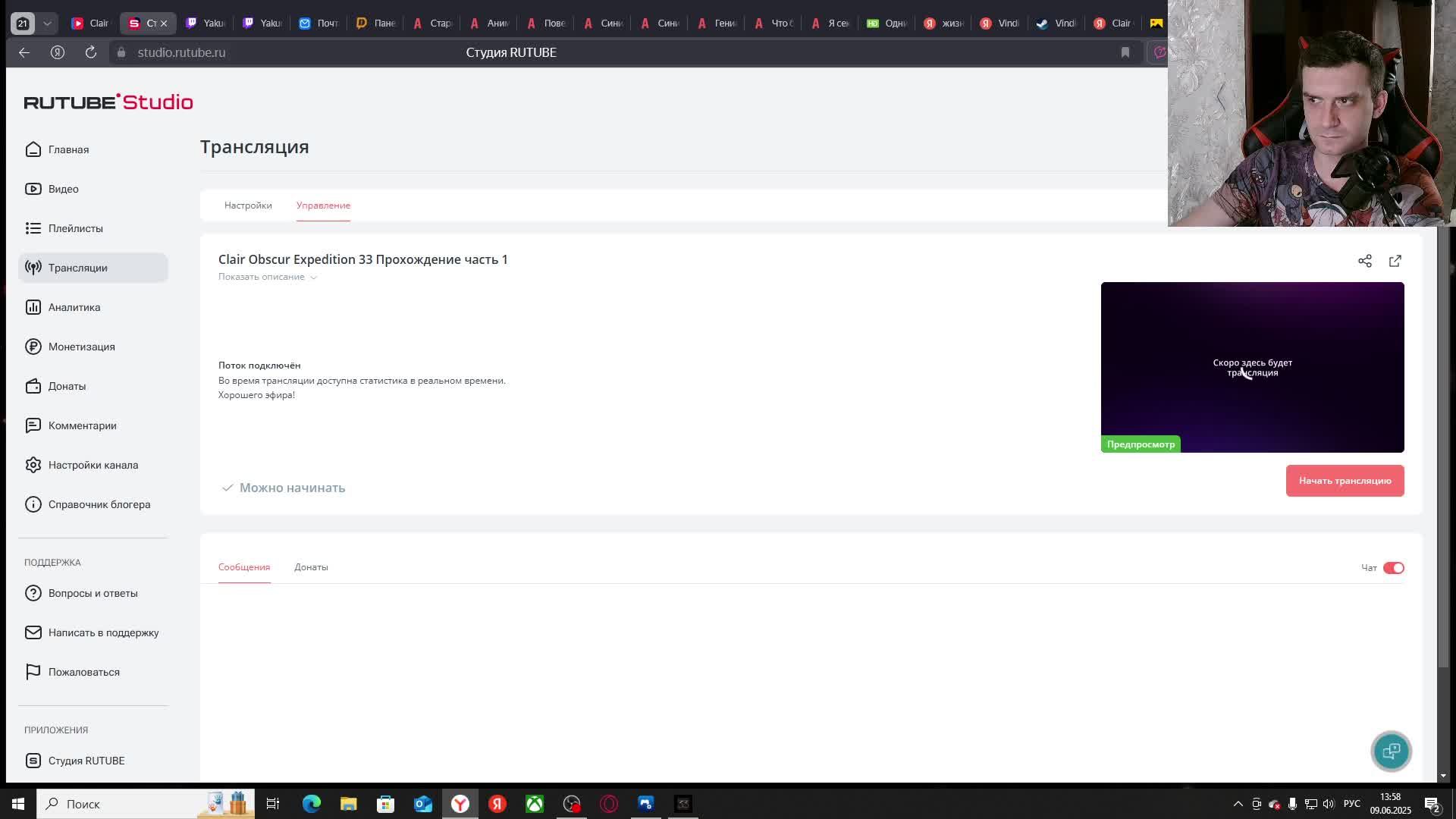Bookmark this page with bookmark icon
Screen dimensions: 1456x819
1125,52
